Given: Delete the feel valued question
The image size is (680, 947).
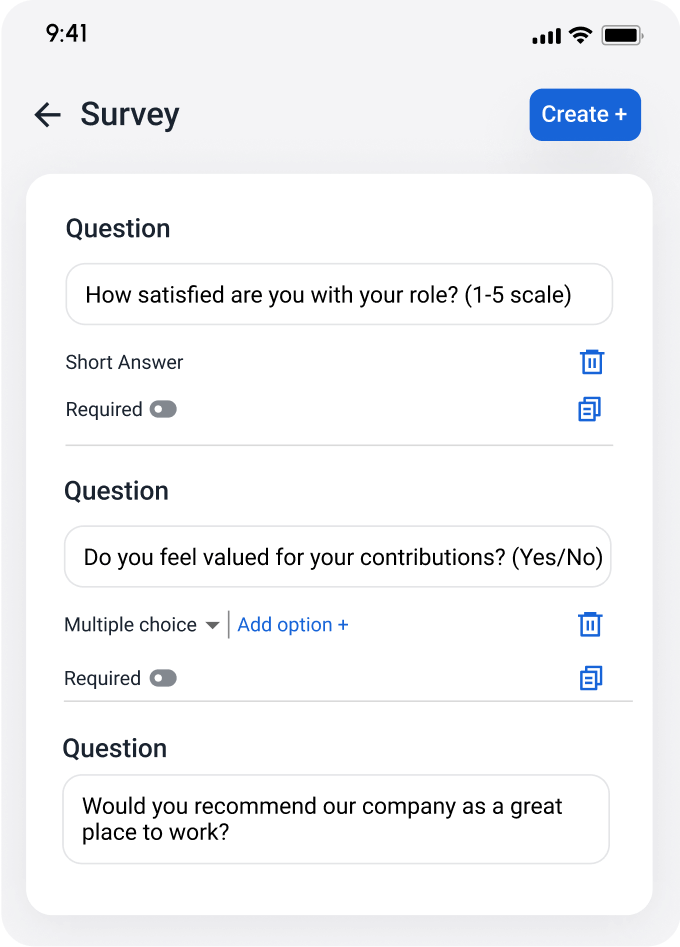Looking at the screenshot, I should click(590, 625).
